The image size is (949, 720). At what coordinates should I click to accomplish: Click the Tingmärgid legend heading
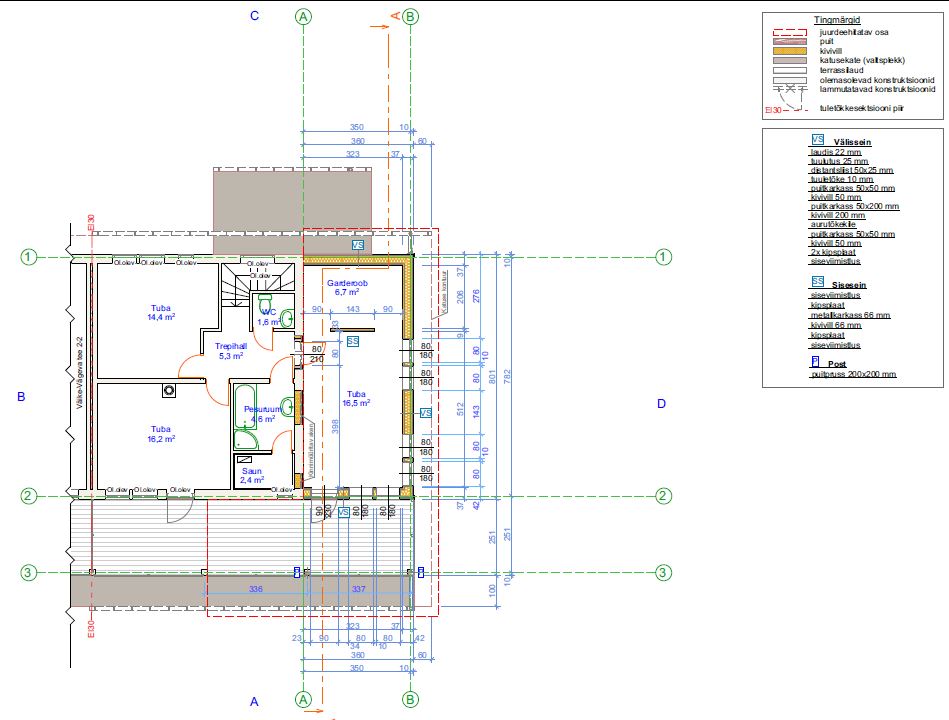click(x=838, y=19)
